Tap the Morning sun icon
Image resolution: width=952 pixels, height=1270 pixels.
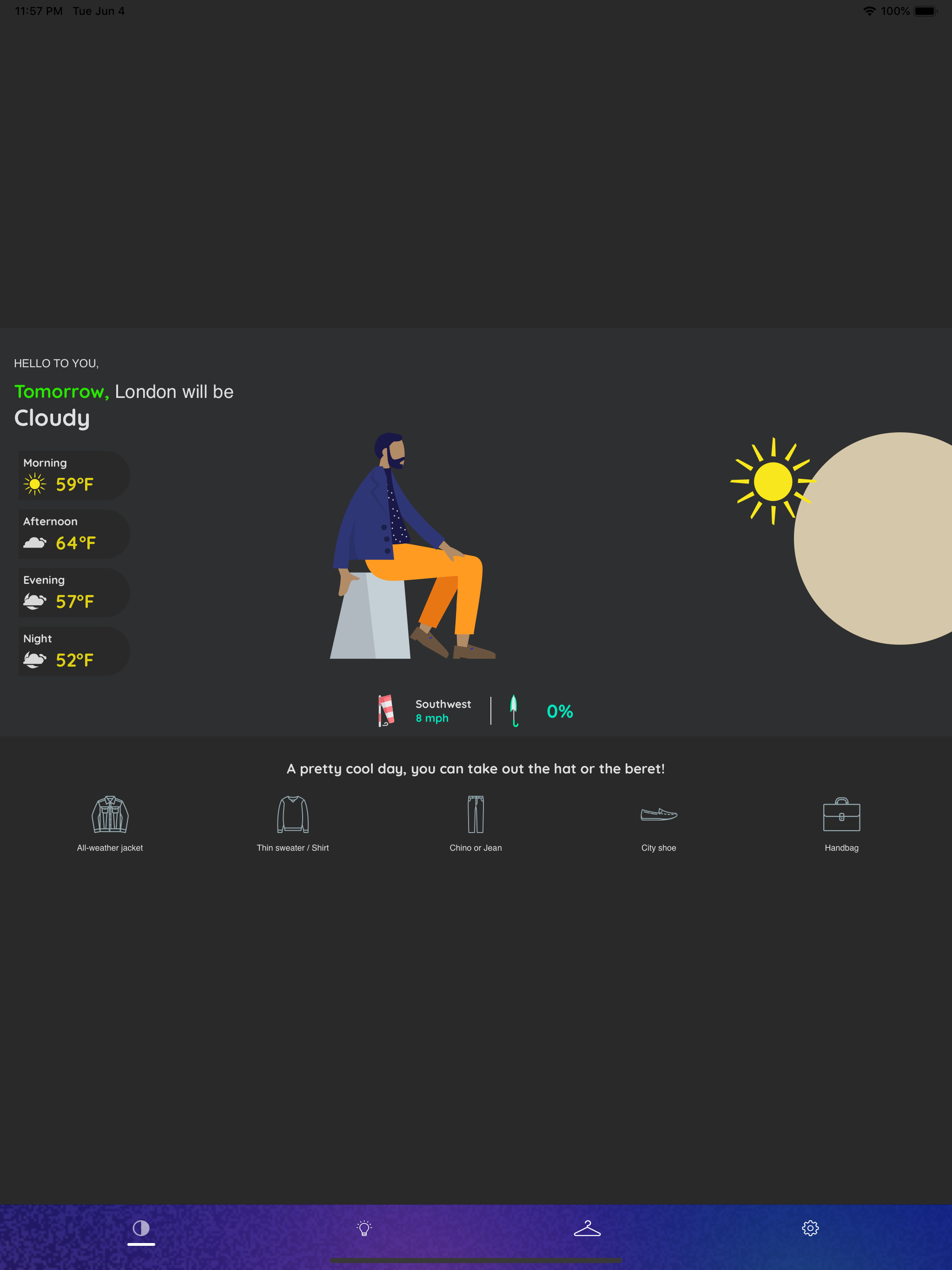[34, 484]
